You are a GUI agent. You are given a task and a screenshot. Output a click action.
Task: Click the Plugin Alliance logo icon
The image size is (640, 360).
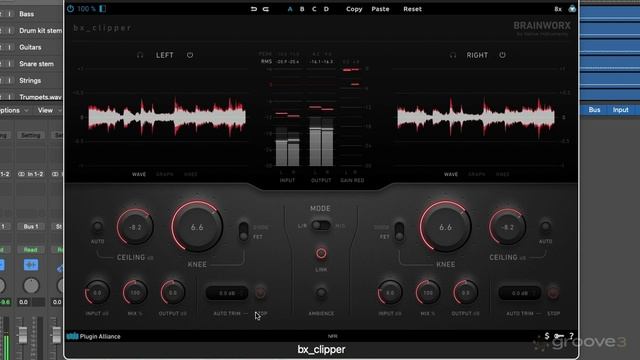[x=72, y=336]
